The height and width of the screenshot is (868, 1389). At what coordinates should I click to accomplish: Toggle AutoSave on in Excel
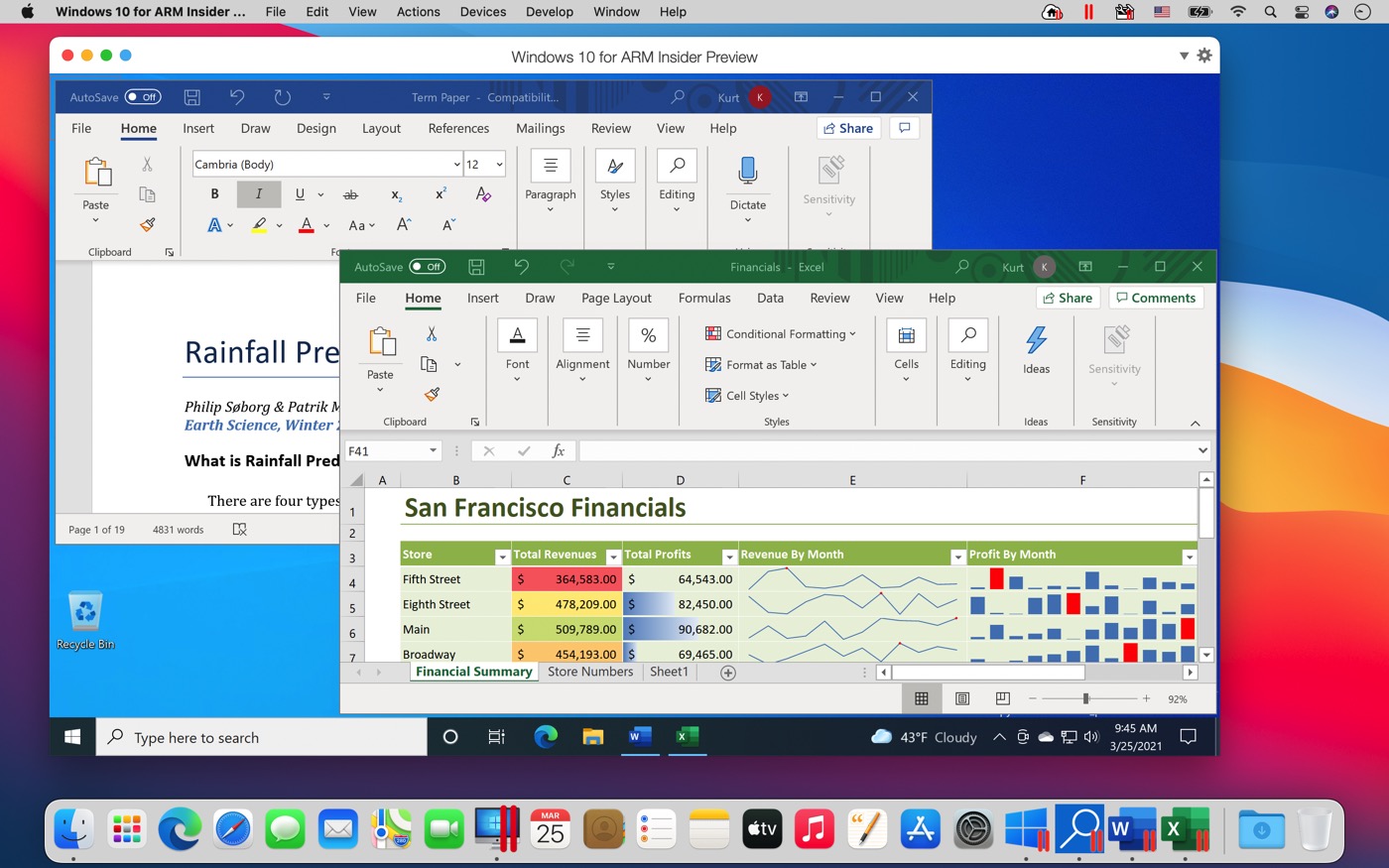click(429, 267)
